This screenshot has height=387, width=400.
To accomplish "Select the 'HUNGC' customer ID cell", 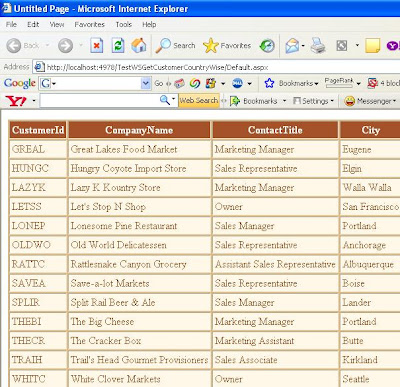I will [x=38, y=168].
